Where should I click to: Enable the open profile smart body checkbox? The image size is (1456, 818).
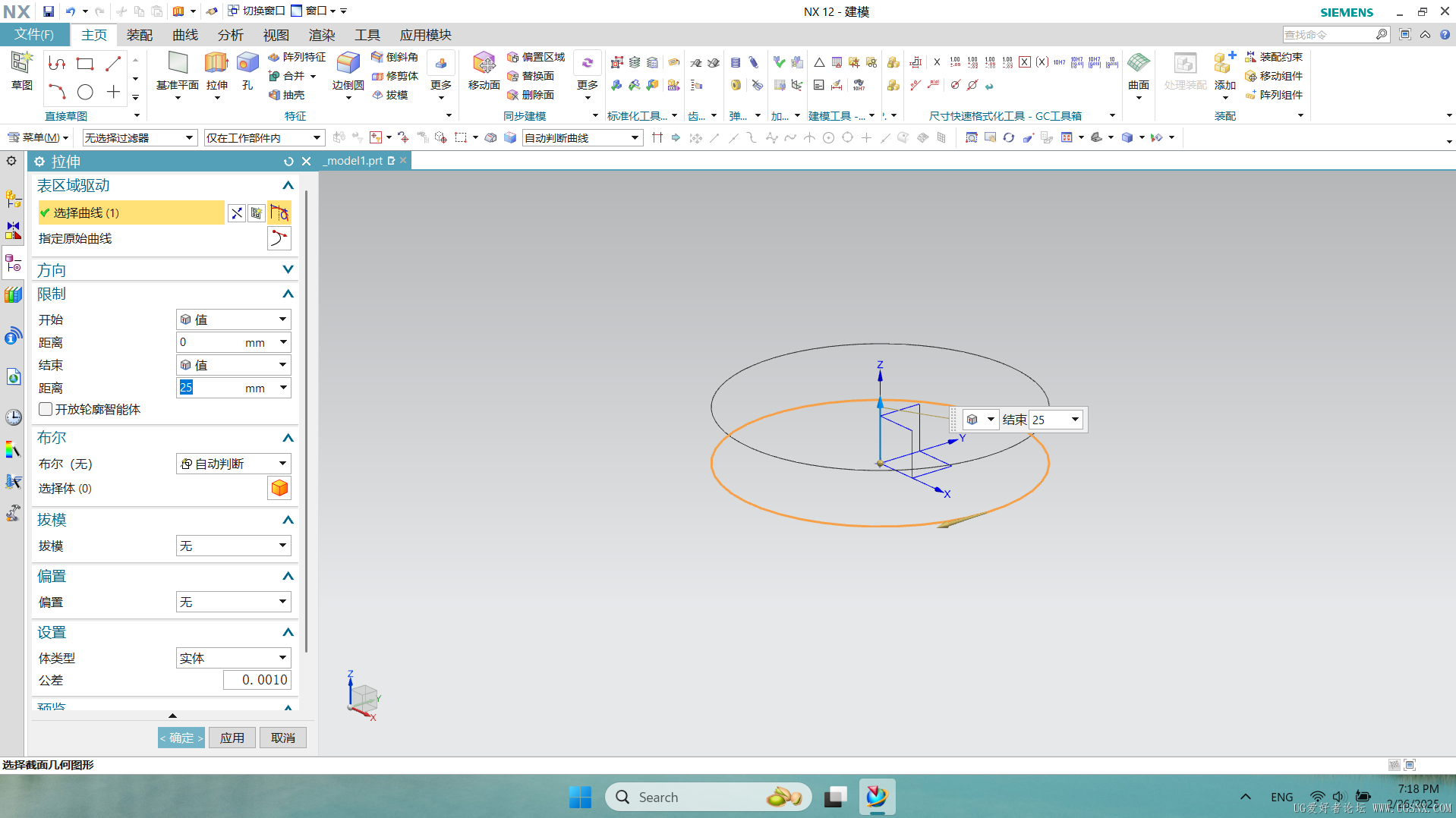coord(46,409)
